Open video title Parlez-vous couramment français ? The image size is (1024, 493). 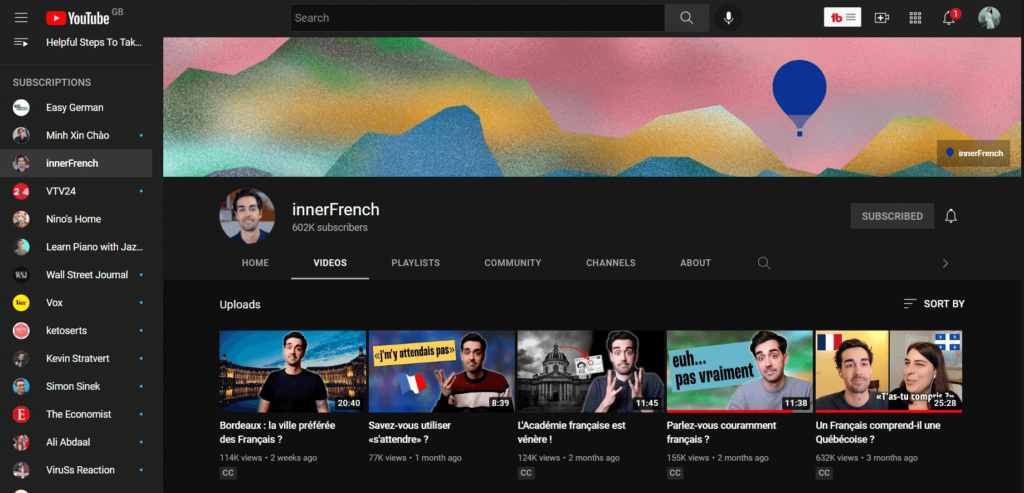(x=722, y=432)
